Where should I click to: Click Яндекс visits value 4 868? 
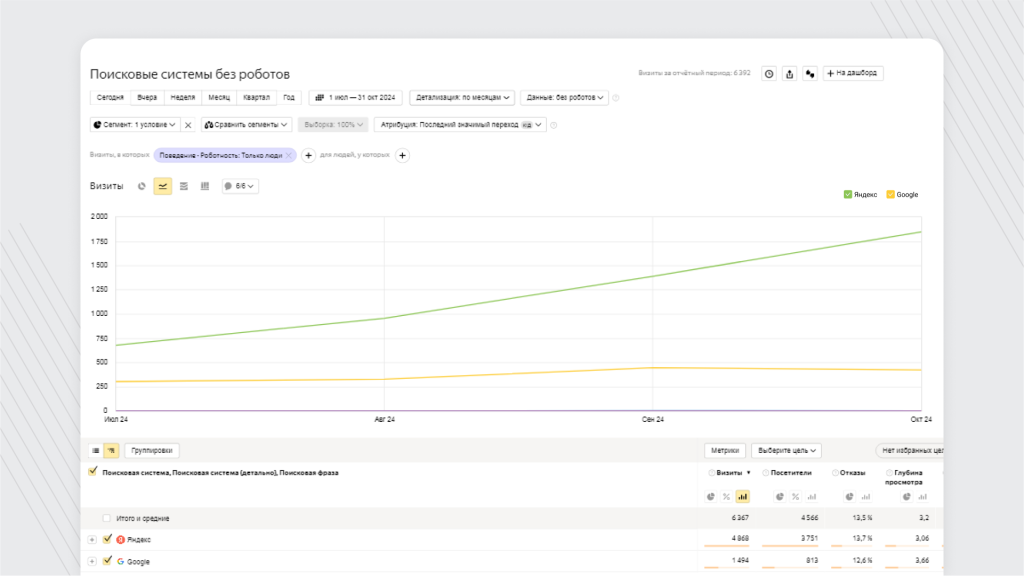[740, 539]
